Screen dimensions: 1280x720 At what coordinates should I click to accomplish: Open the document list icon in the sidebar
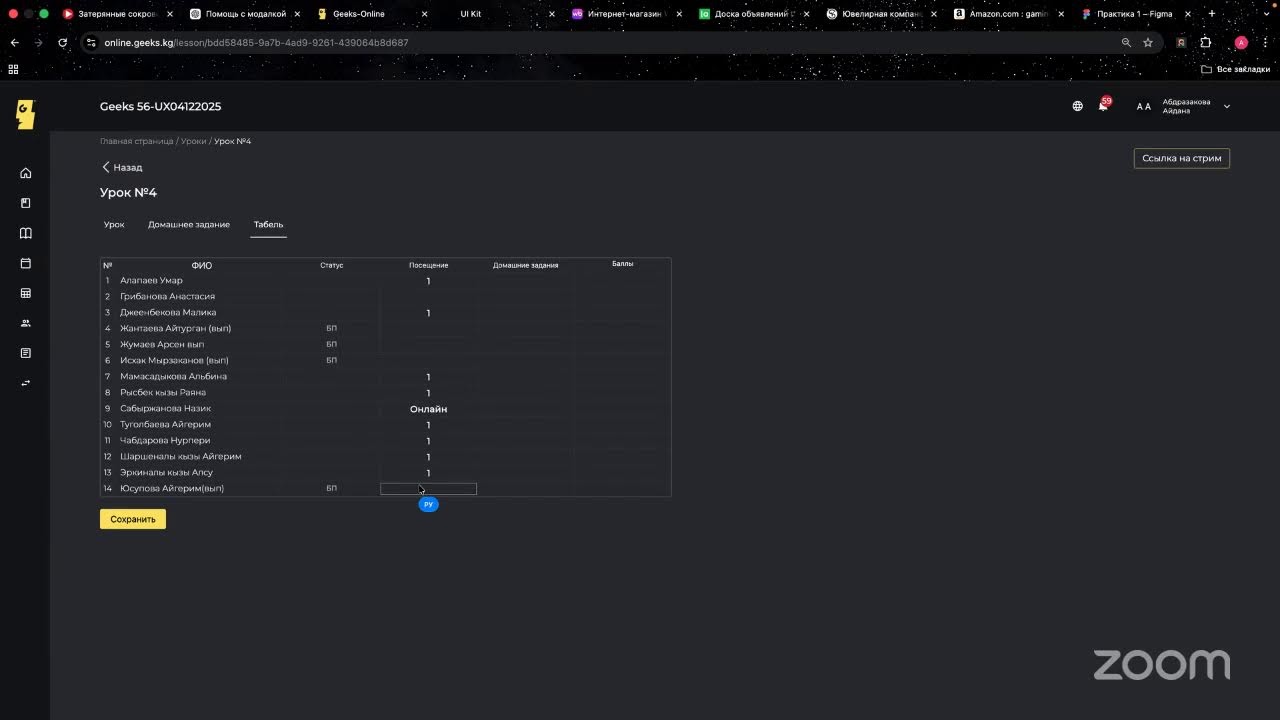(26, 353)
